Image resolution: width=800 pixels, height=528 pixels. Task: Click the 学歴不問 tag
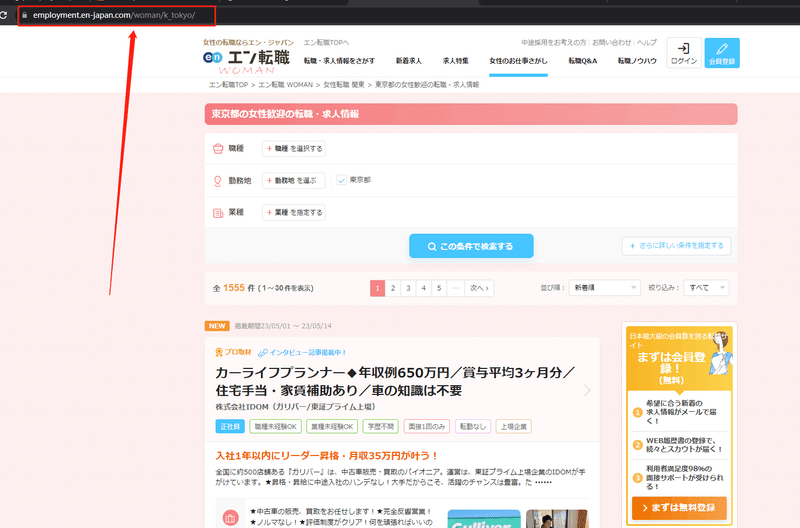tap(381, 426)
